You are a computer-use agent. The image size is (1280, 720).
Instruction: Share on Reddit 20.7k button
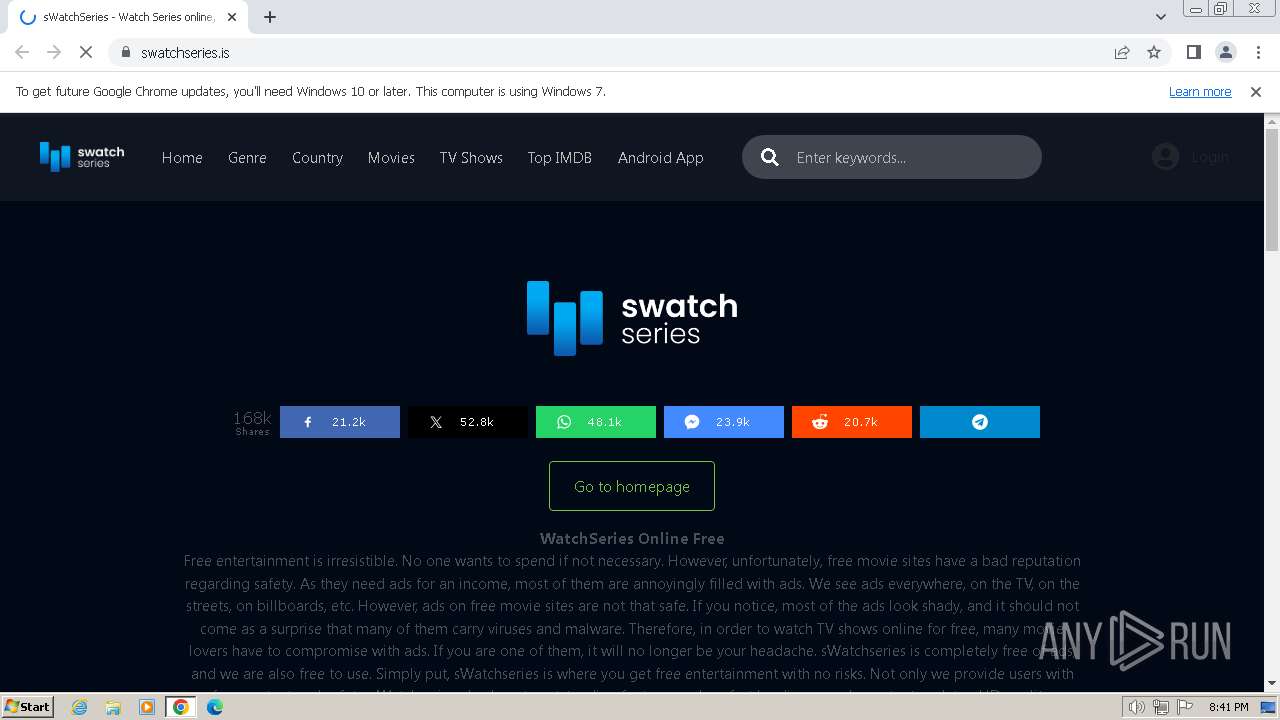coord(852,422)
